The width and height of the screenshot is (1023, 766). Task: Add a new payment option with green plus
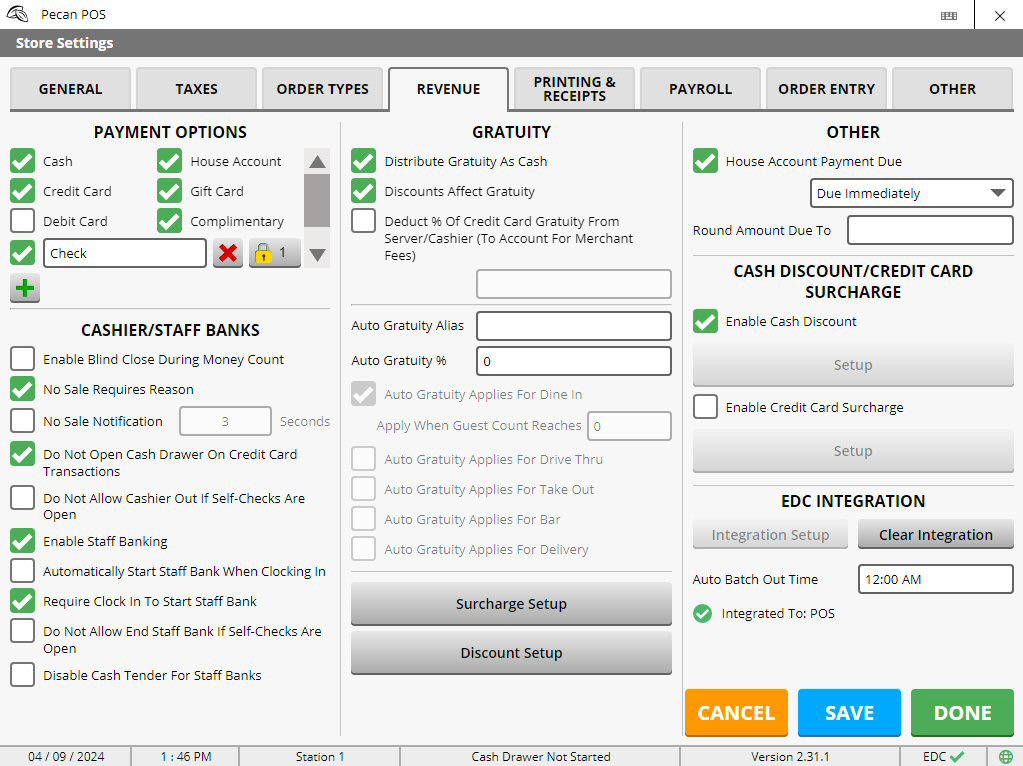pos(25,288)
